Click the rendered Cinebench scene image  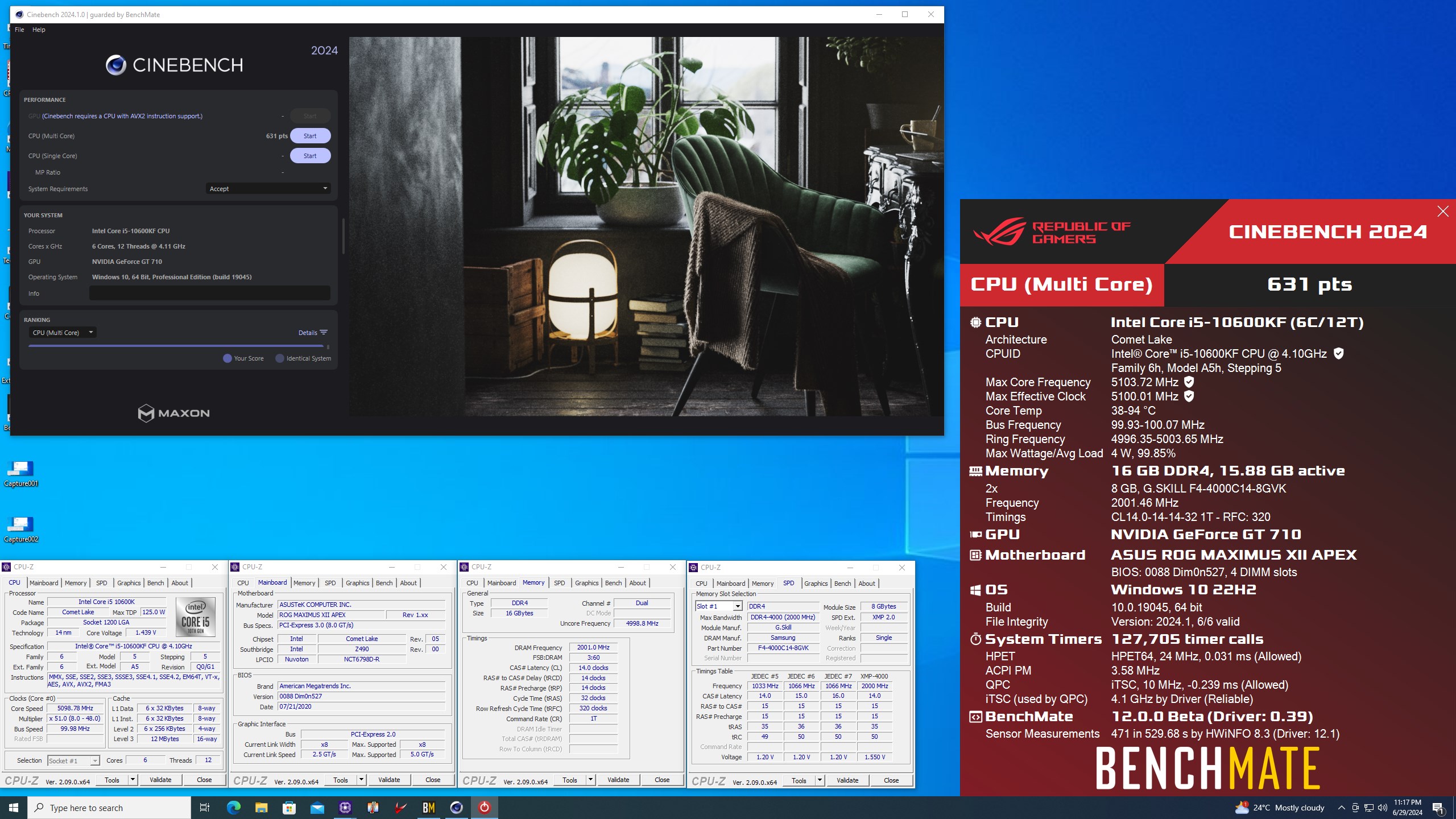click(646, 226)
